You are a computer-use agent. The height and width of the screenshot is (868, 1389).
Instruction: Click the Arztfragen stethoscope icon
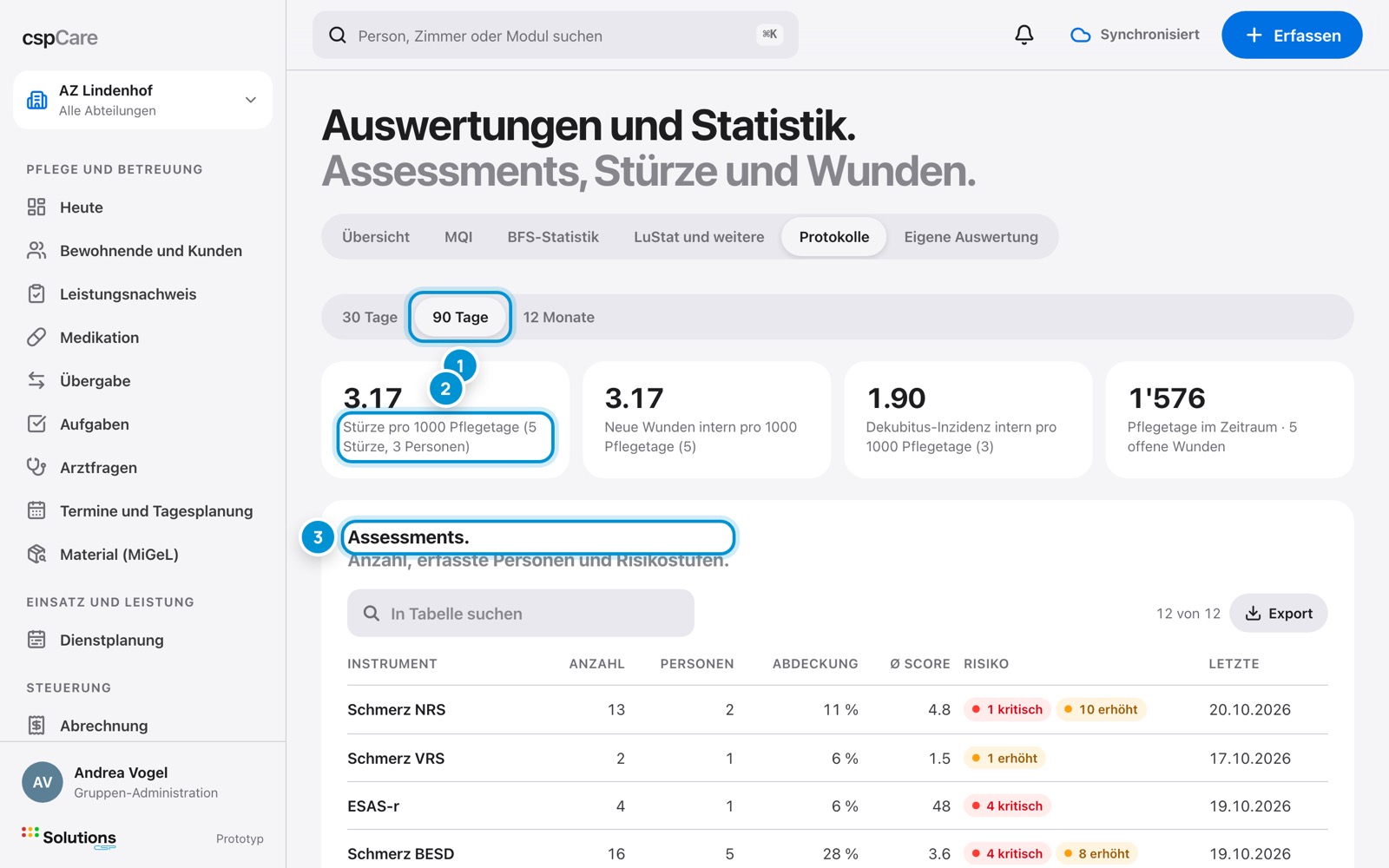click(36, 467)
